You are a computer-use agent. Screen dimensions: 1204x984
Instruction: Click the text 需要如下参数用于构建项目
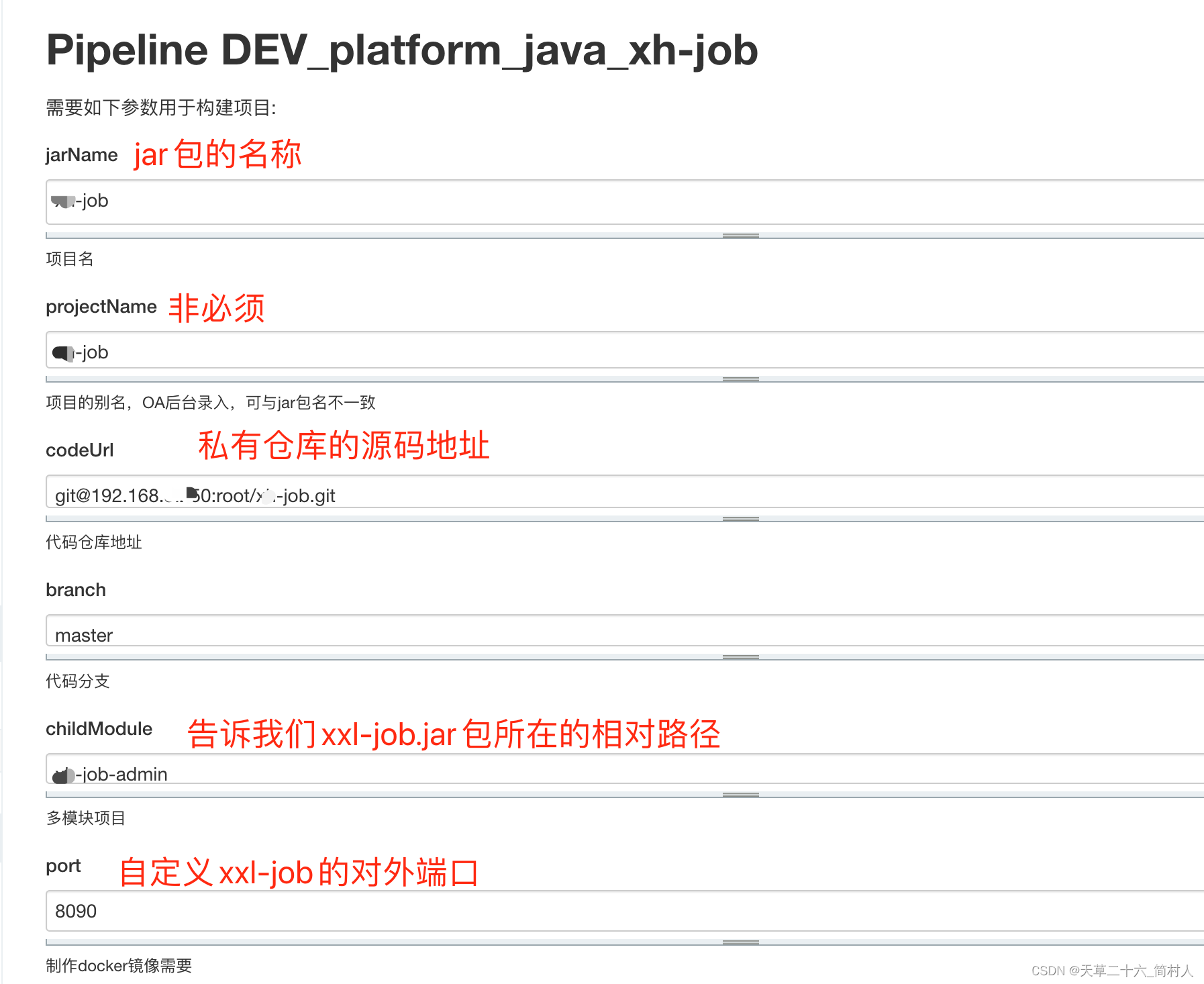[x=161, y=107]
